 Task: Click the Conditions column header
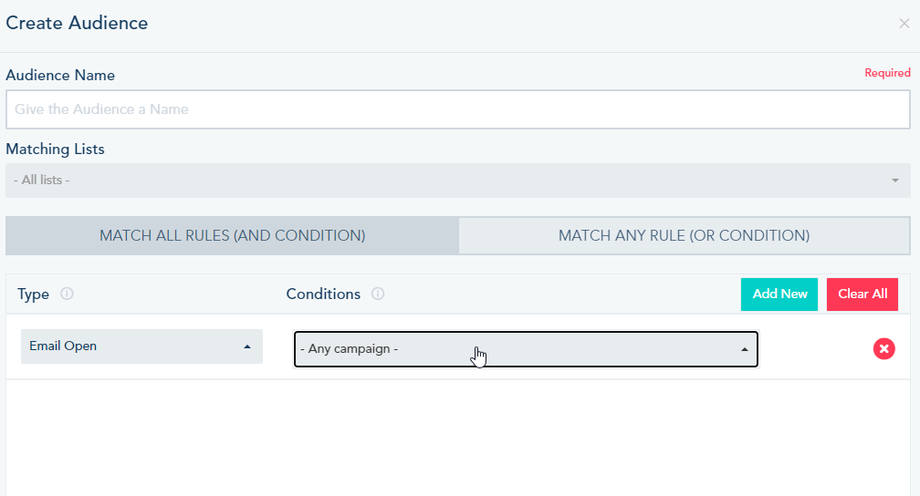[323, 294]
